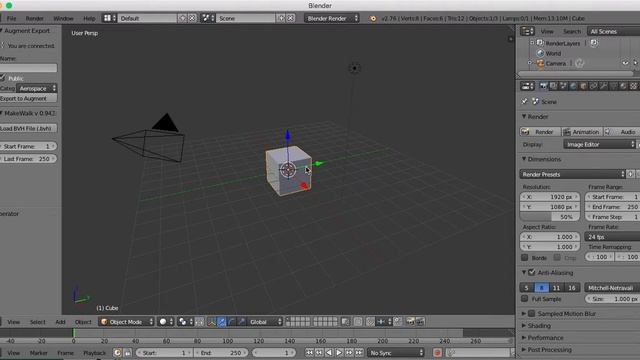Open the Render properties tab icon
640x360 pixels.
coord(543,86)
